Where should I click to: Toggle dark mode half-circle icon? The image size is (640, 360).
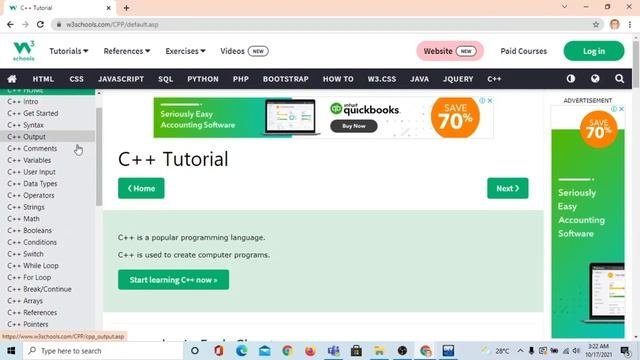(x=571, y=79)
